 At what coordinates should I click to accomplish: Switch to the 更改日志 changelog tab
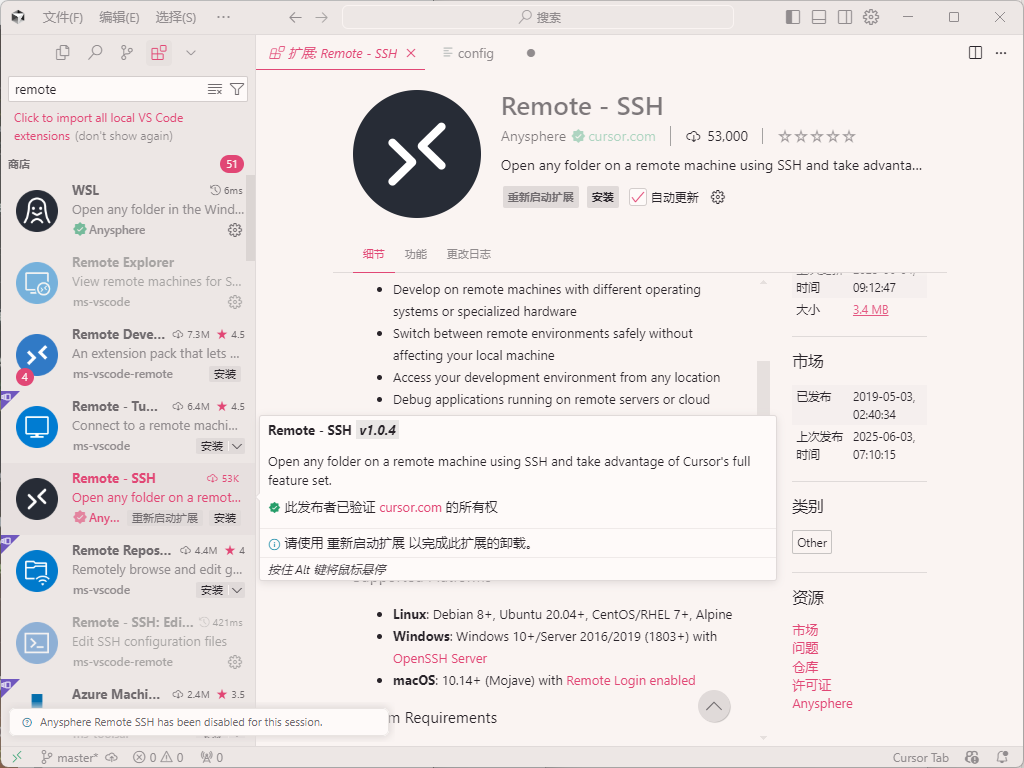coord(468,254)
